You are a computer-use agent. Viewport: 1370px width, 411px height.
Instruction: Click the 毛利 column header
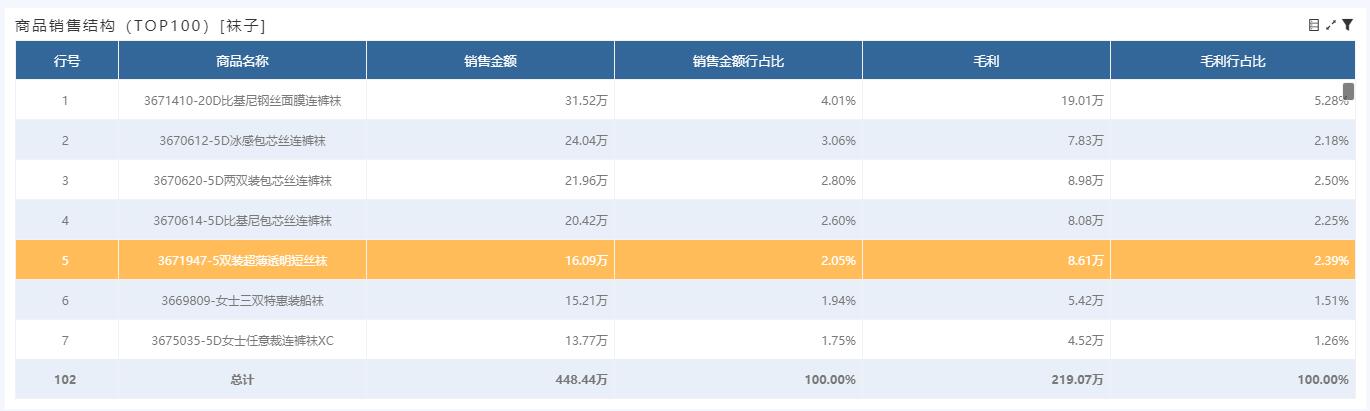tap(986, 61)
